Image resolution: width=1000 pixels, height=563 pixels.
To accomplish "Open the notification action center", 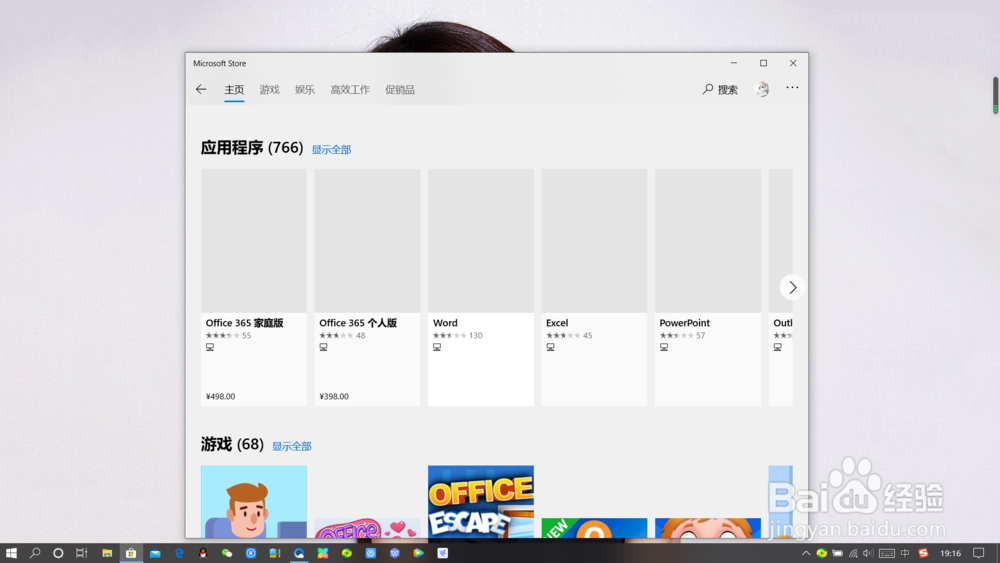I will tap(978, 553).
